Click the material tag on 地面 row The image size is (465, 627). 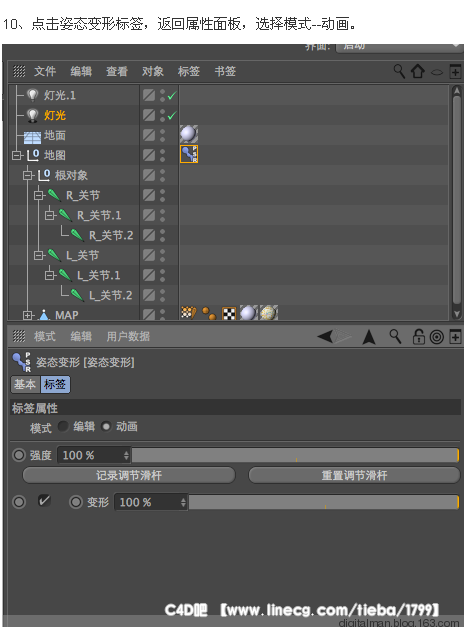coord(189,134)
